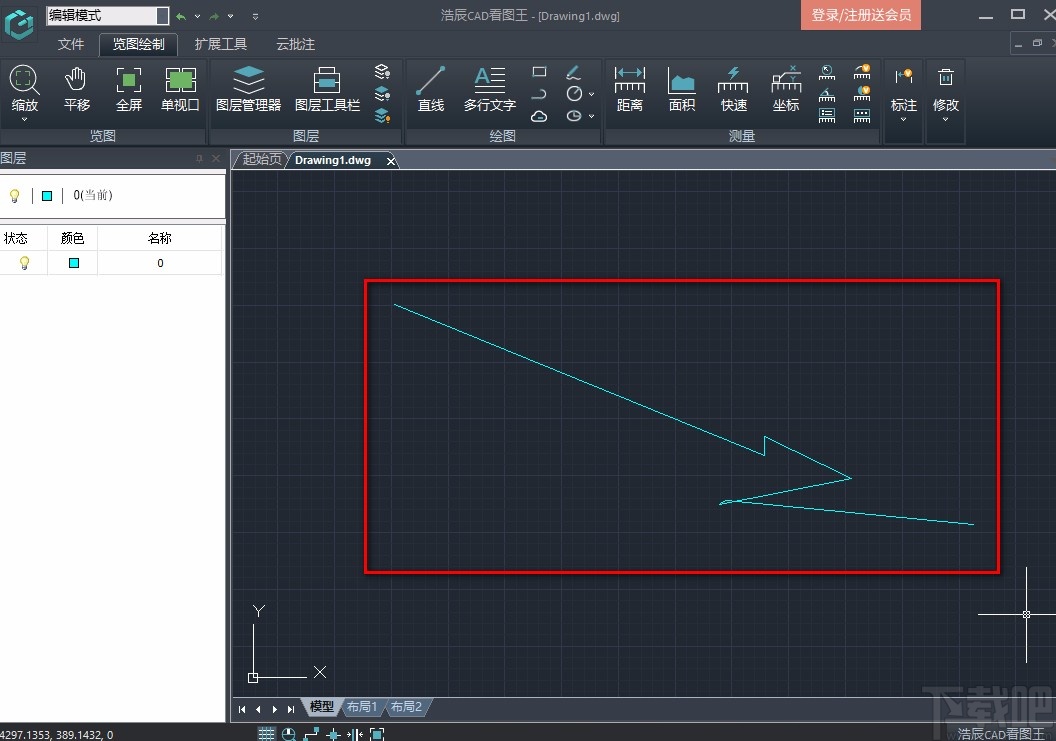Switch to 全屏 fullscreen view
Screen dimensions: 1056x741
pos(129,89)
